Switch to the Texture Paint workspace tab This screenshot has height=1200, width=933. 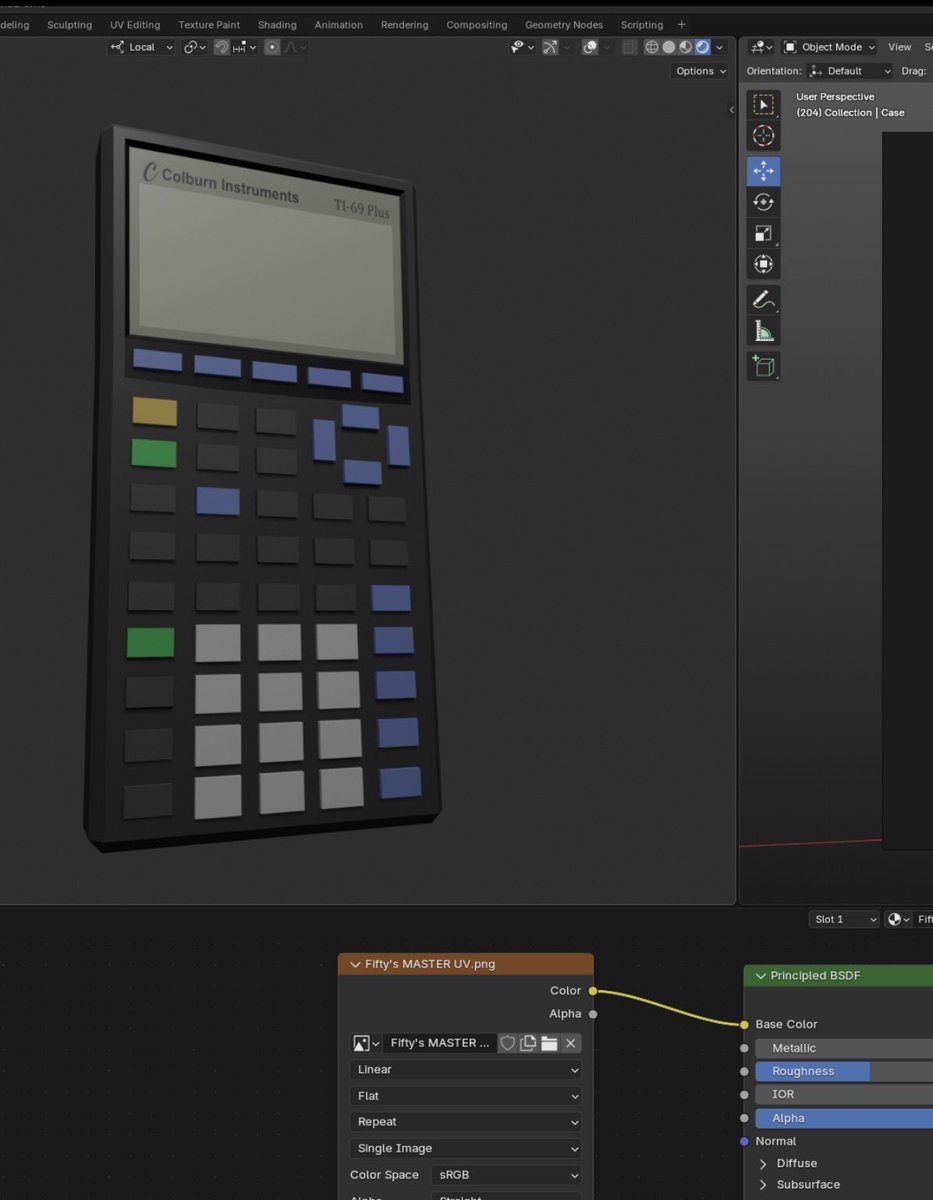209,24
